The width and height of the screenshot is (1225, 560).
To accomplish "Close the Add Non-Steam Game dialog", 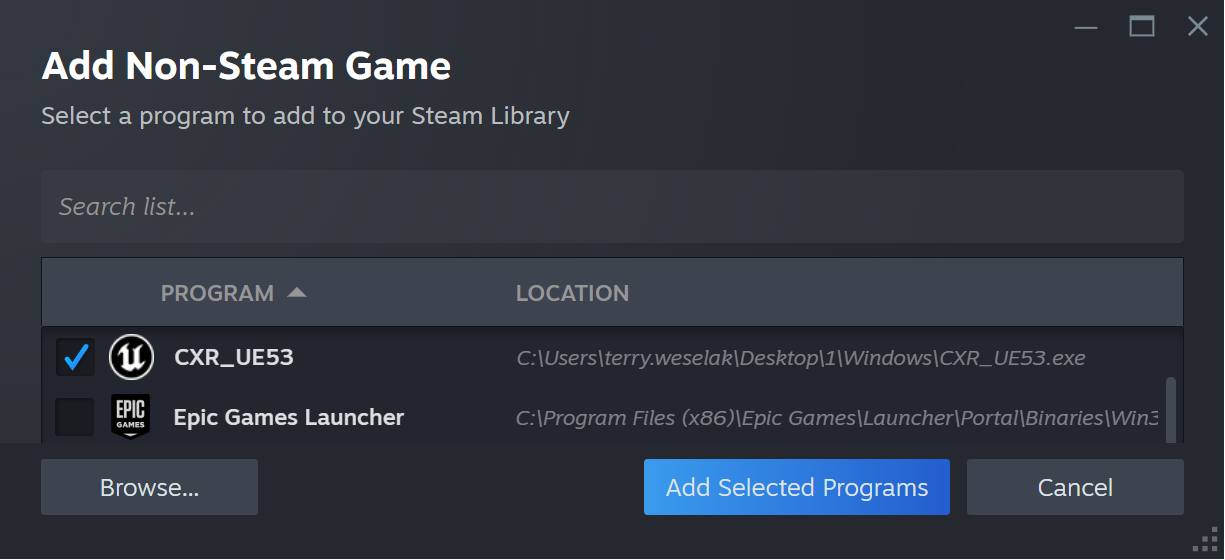I will pyautogui.click(x=1197, y=27).
